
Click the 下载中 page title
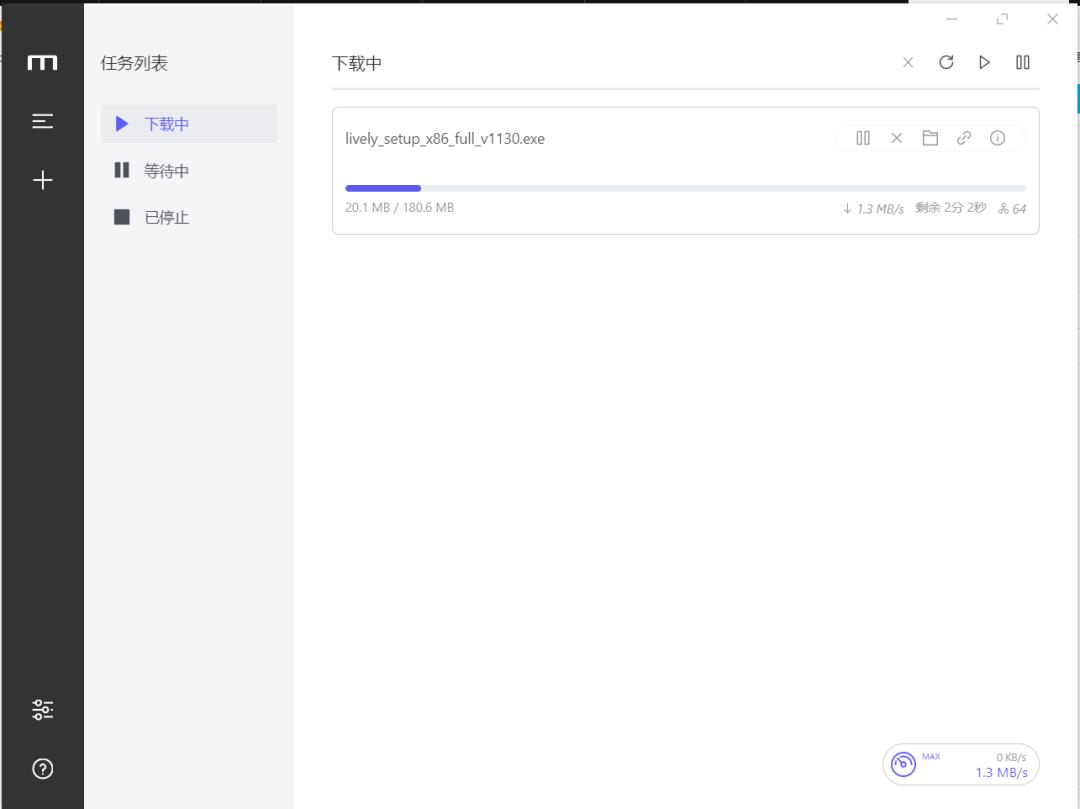357,63
